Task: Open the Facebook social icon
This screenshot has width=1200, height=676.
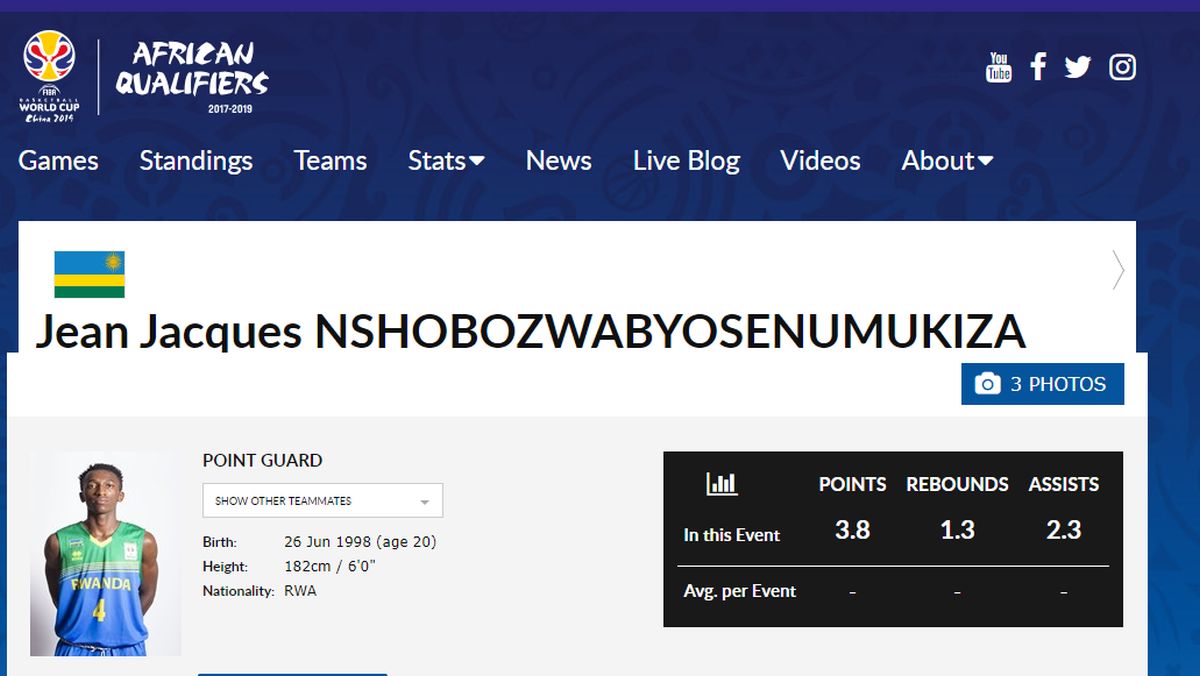Action: click(x=1038, y=67)
